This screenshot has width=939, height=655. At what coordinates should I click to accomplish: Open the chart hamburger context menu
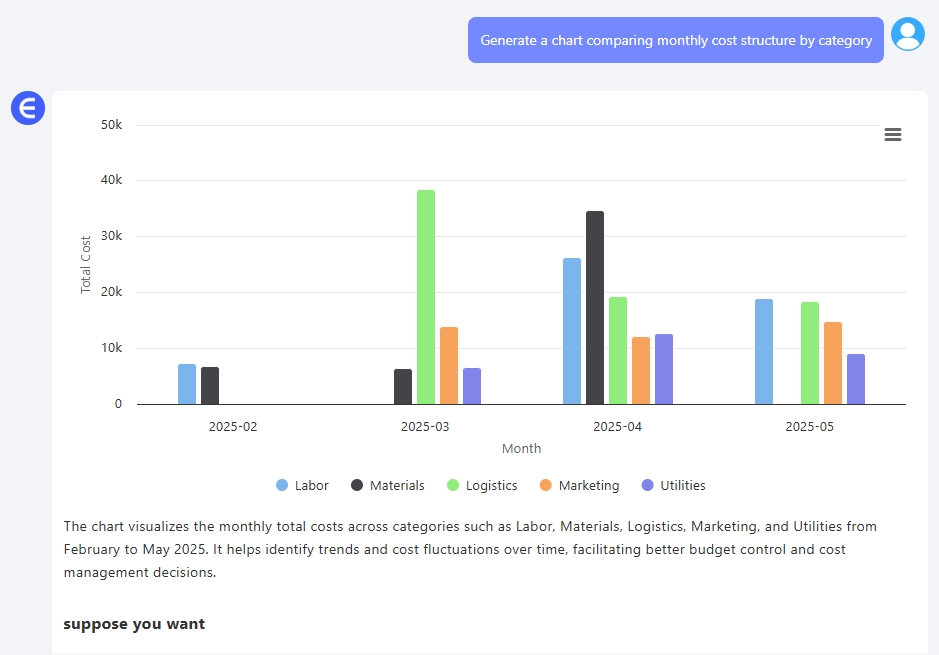[x=893, y=135]
